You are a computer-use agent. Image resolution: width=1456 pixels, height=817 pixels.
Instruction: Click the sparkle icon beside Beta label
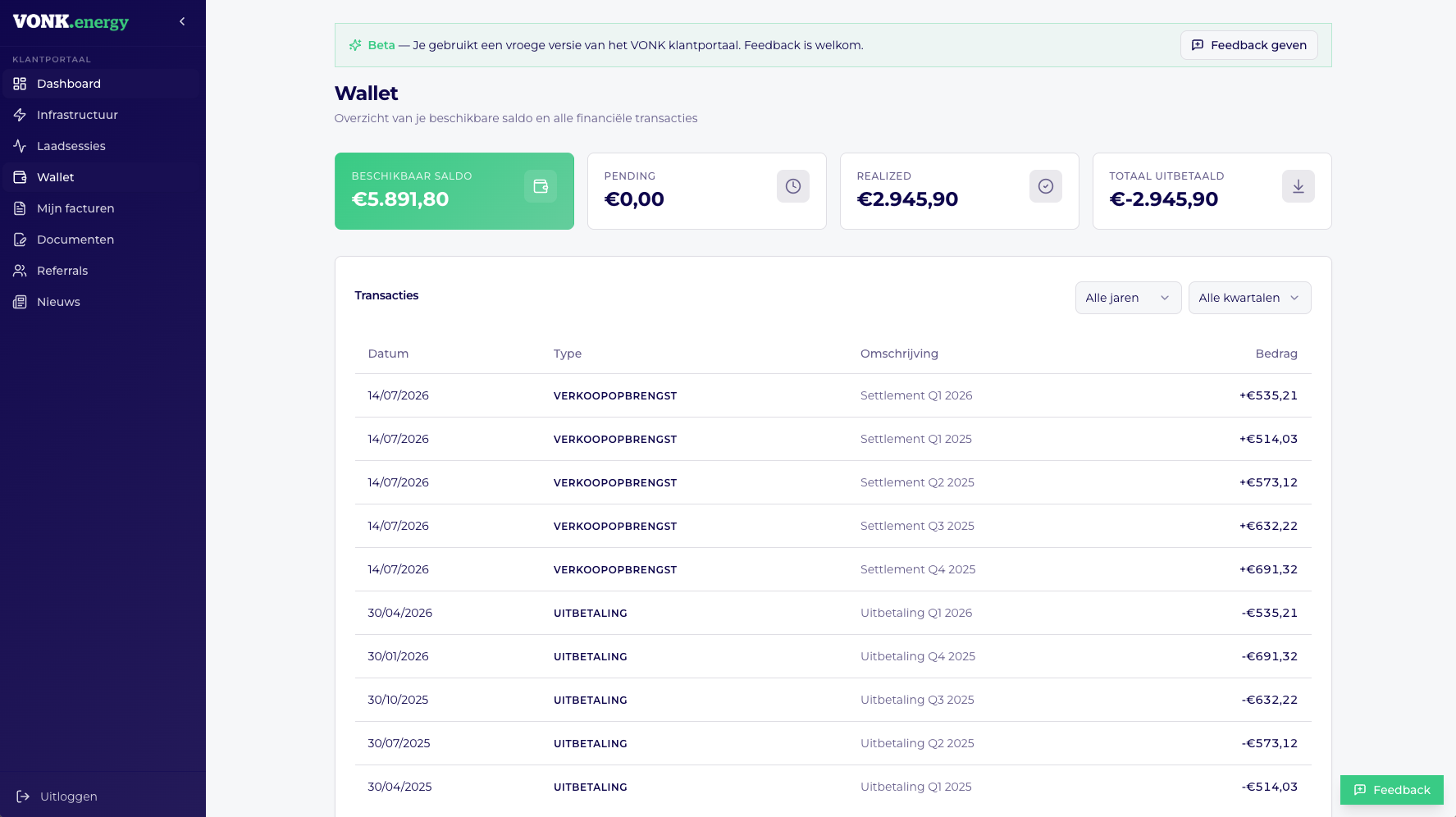[355, 45]
